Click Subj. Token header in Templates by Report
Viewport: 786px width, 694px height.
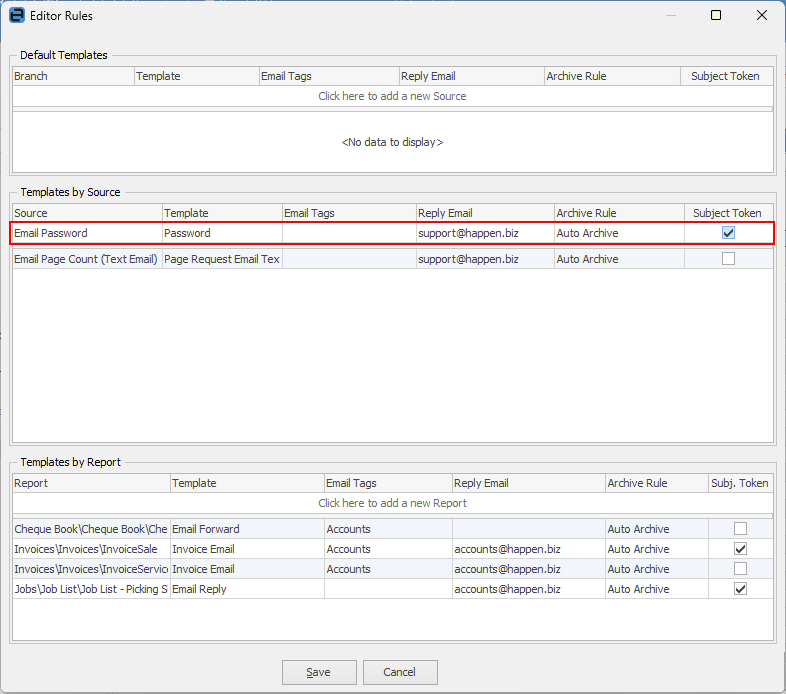(741, 483)
